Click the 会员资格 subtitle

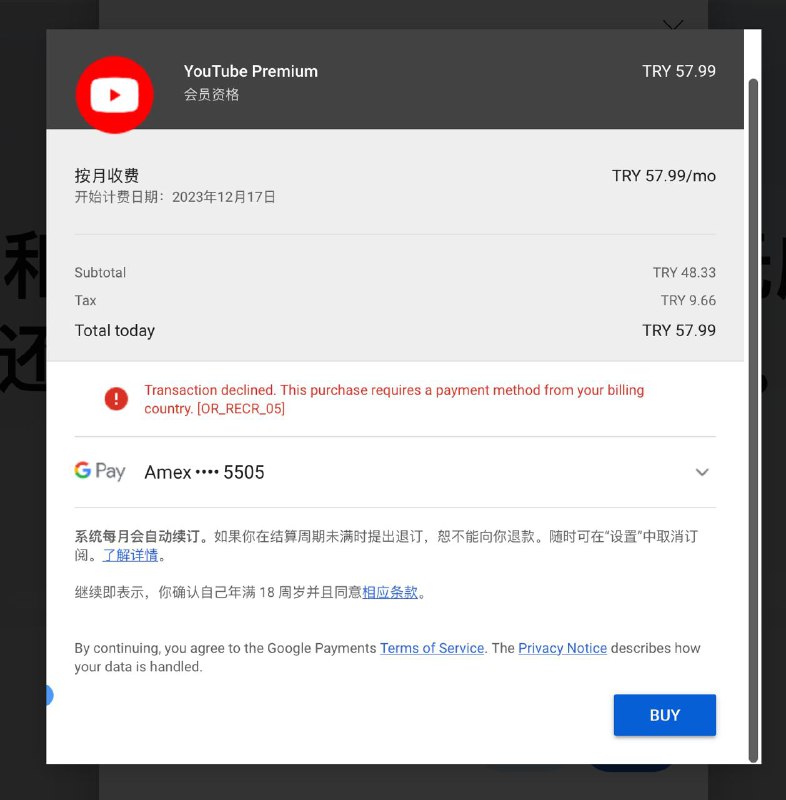211,94
